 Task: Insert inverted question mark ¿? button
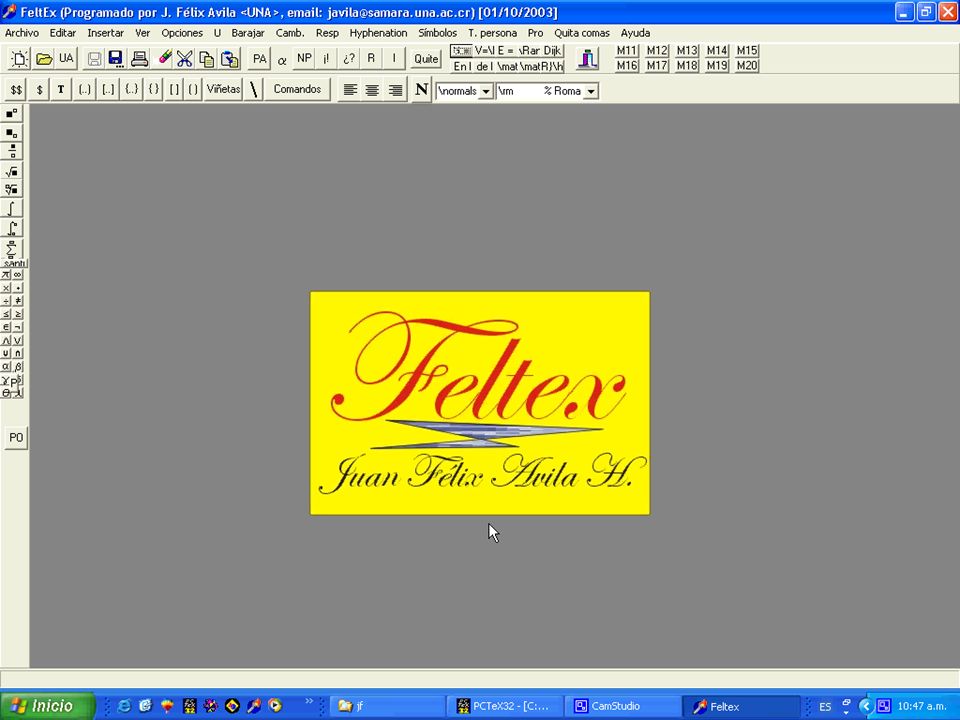[x=348, y=59]
